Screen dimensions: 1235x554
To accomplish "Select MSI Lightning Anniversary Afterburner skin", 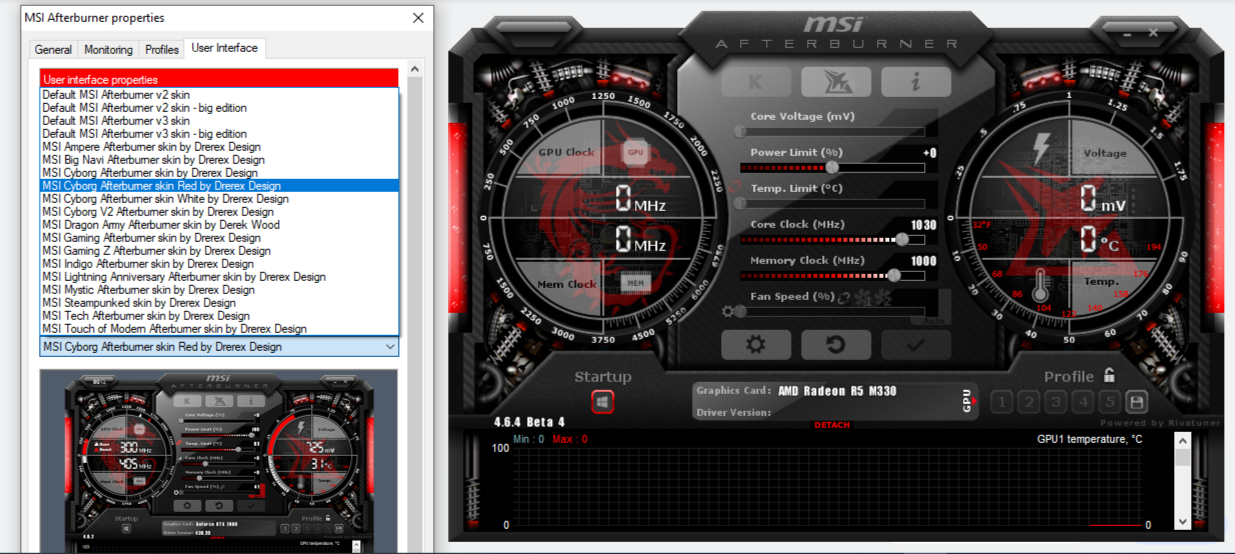I will point(219,276).
